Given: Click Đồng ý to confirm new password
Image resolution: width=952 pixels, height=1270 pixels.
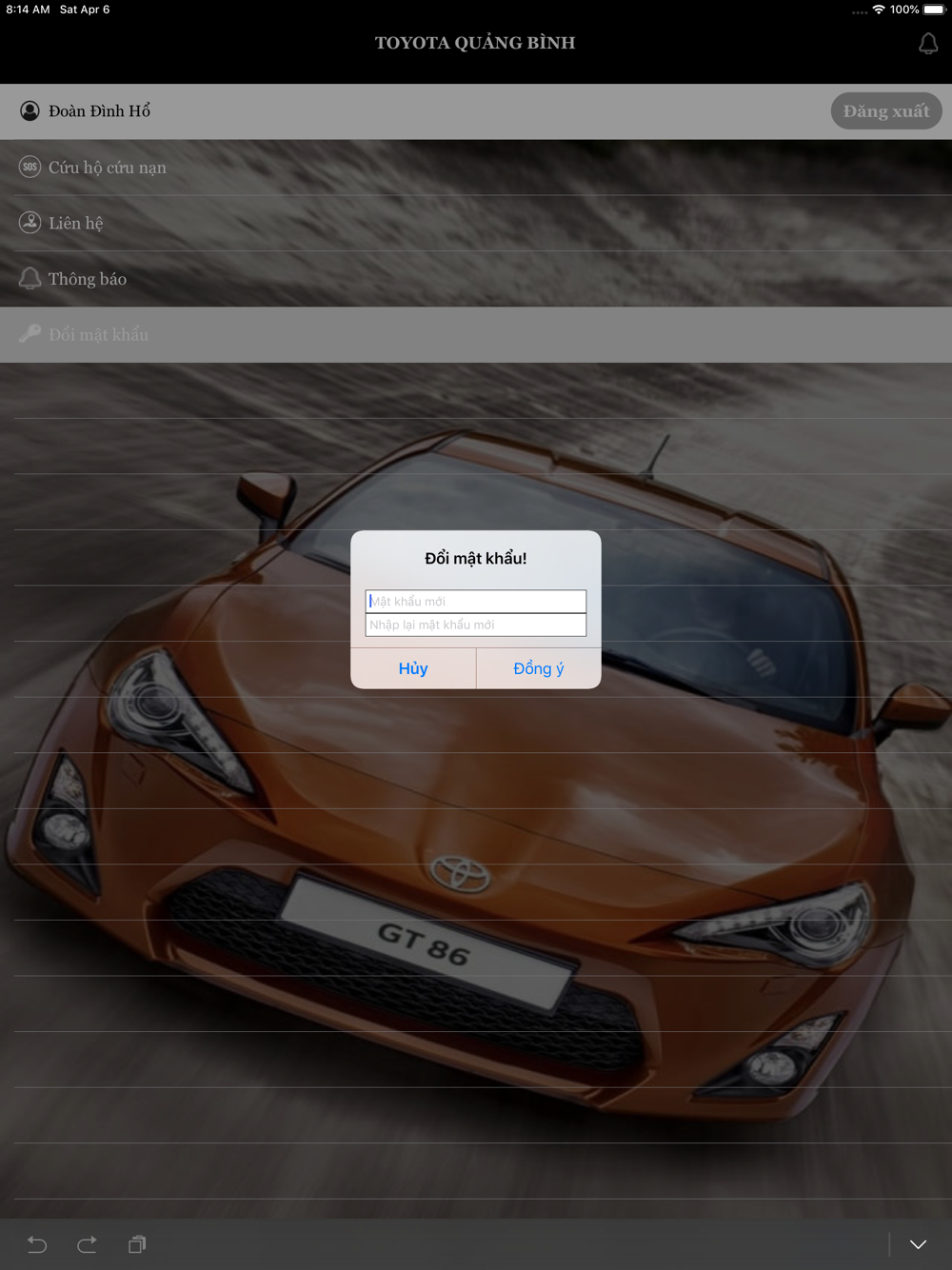Looking at the screenshot, I should 539,668.
